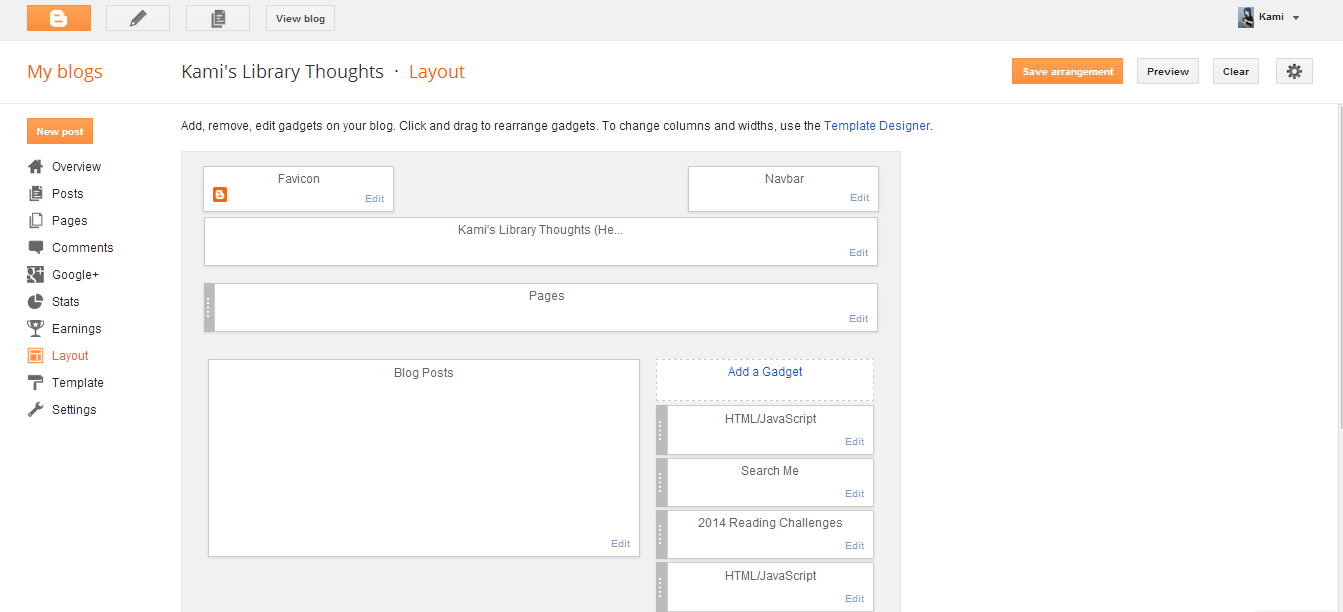Open the Template Designer link

click(876, 126)
